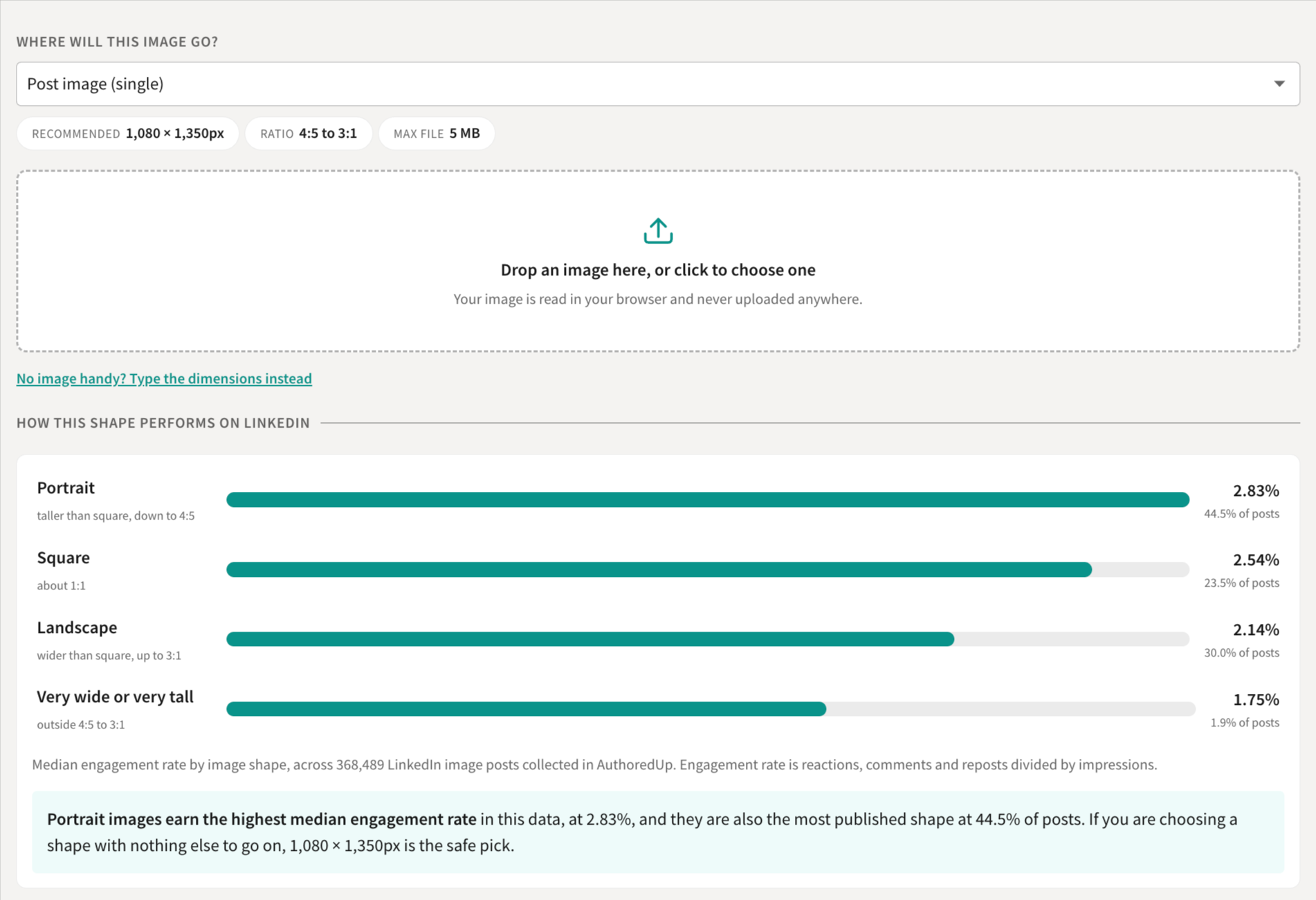Open 'No image handy? Type the dimensions instead' link

pos(164,378)
